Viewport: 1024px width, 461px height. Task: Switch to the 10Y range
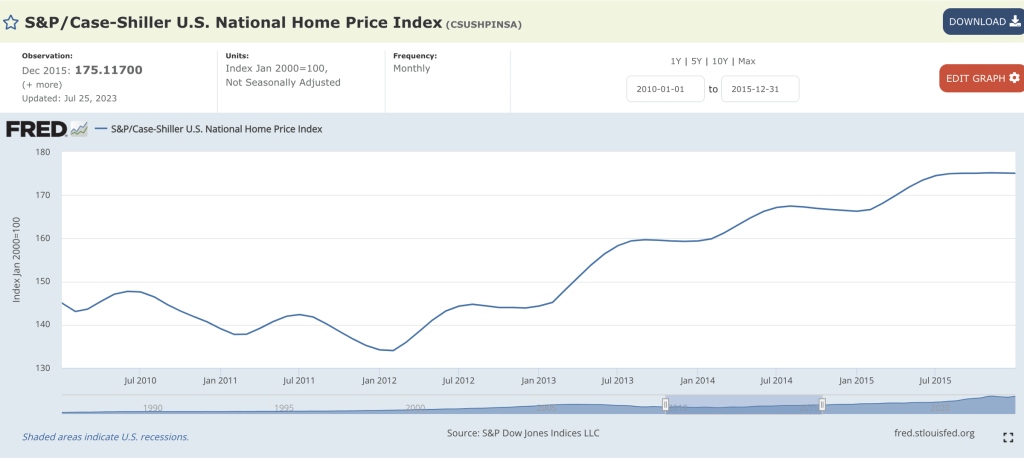pos(722,61)
